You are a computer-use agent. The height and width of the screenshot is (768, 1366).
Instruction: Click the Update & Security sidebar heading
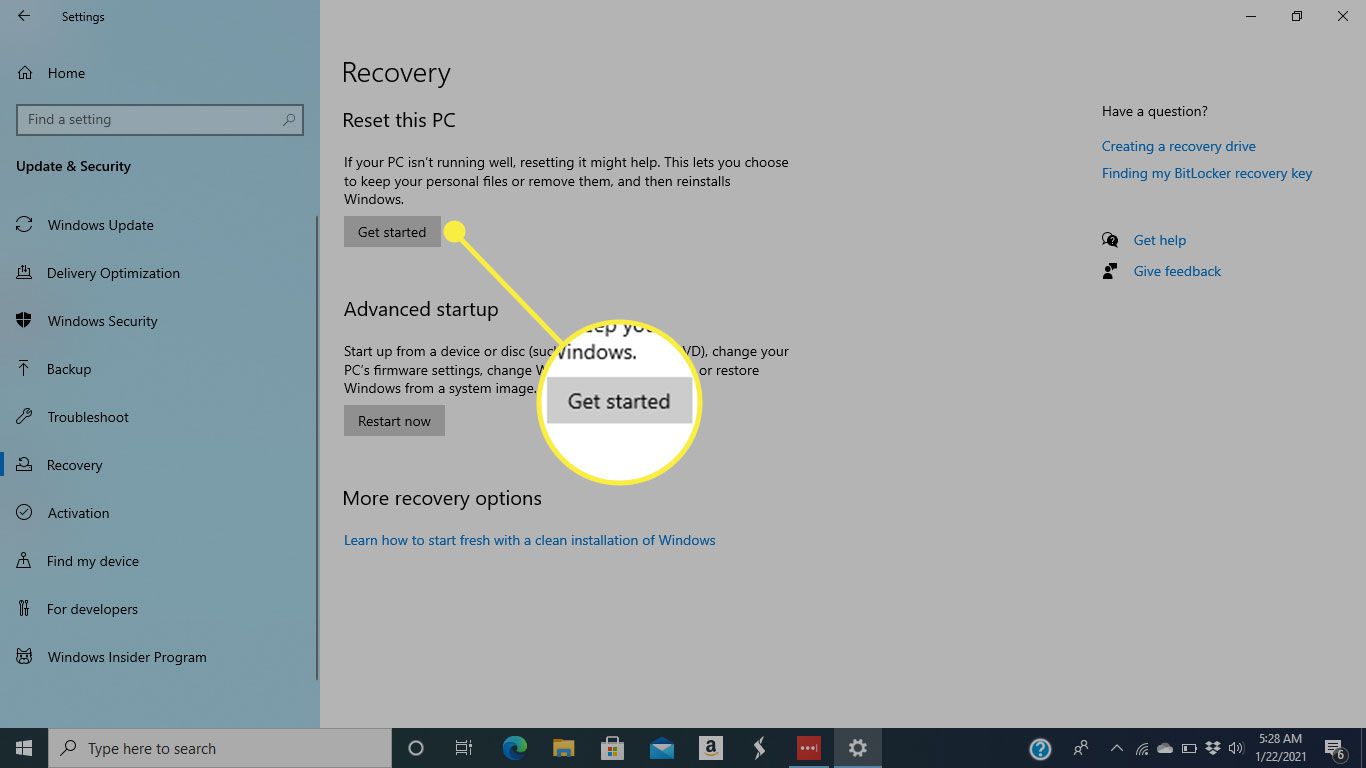point(73,166)
